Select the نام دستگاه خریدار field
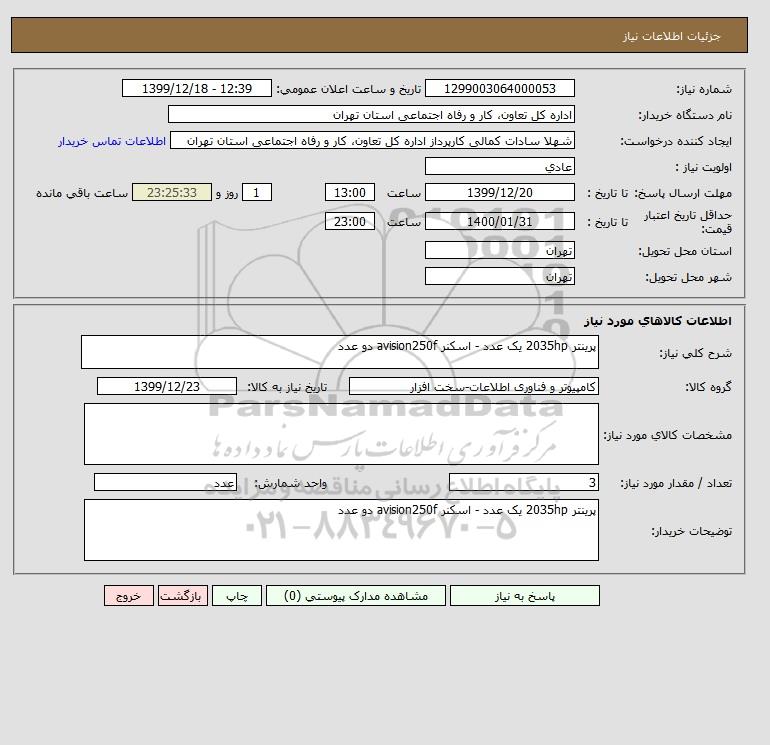The image size is (770, 745). pyautogui.click(x=371, y=114)
